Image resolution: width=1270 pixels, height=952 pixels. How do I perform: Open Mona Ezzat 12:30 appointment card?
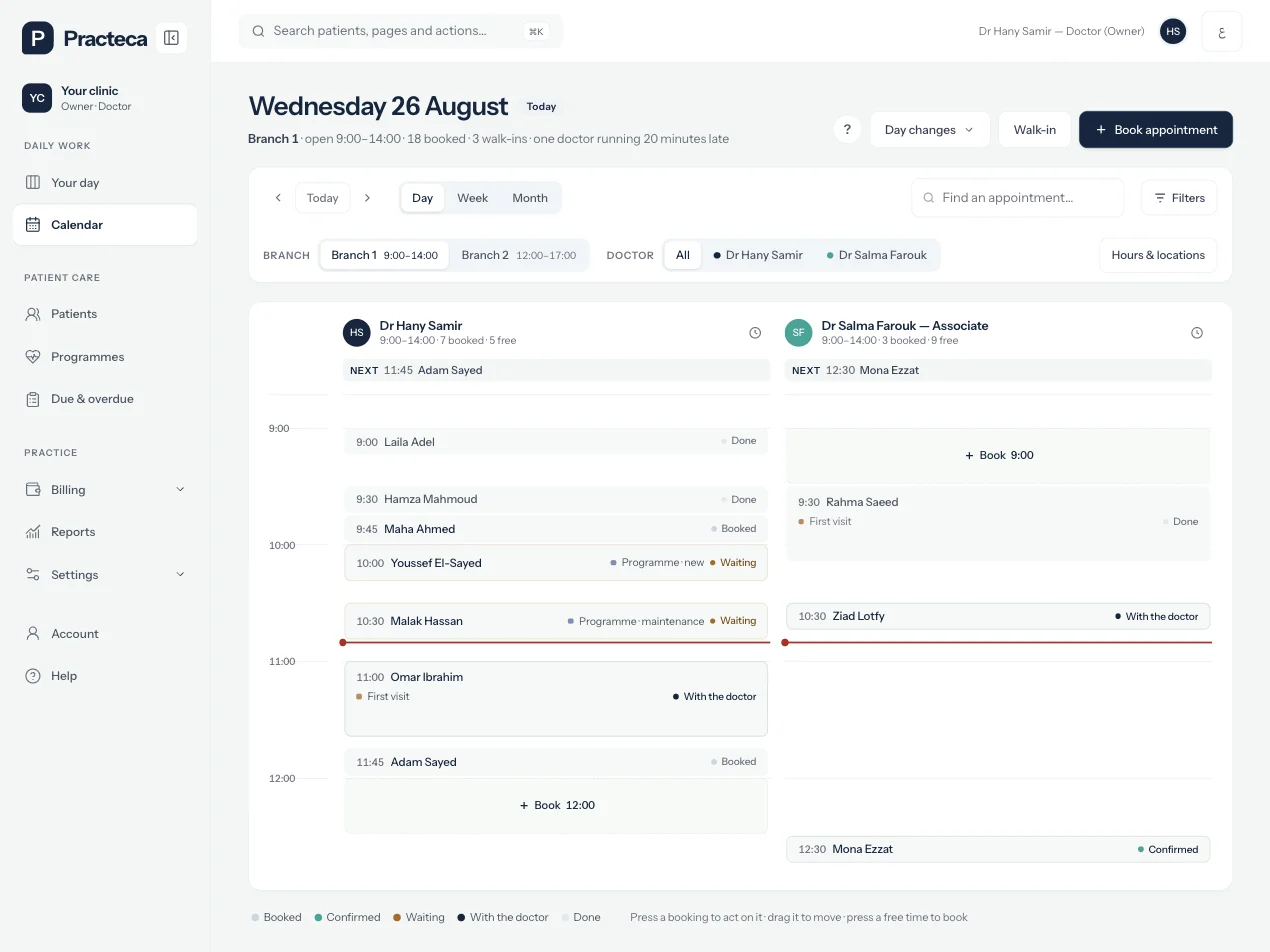pos(998,849)
